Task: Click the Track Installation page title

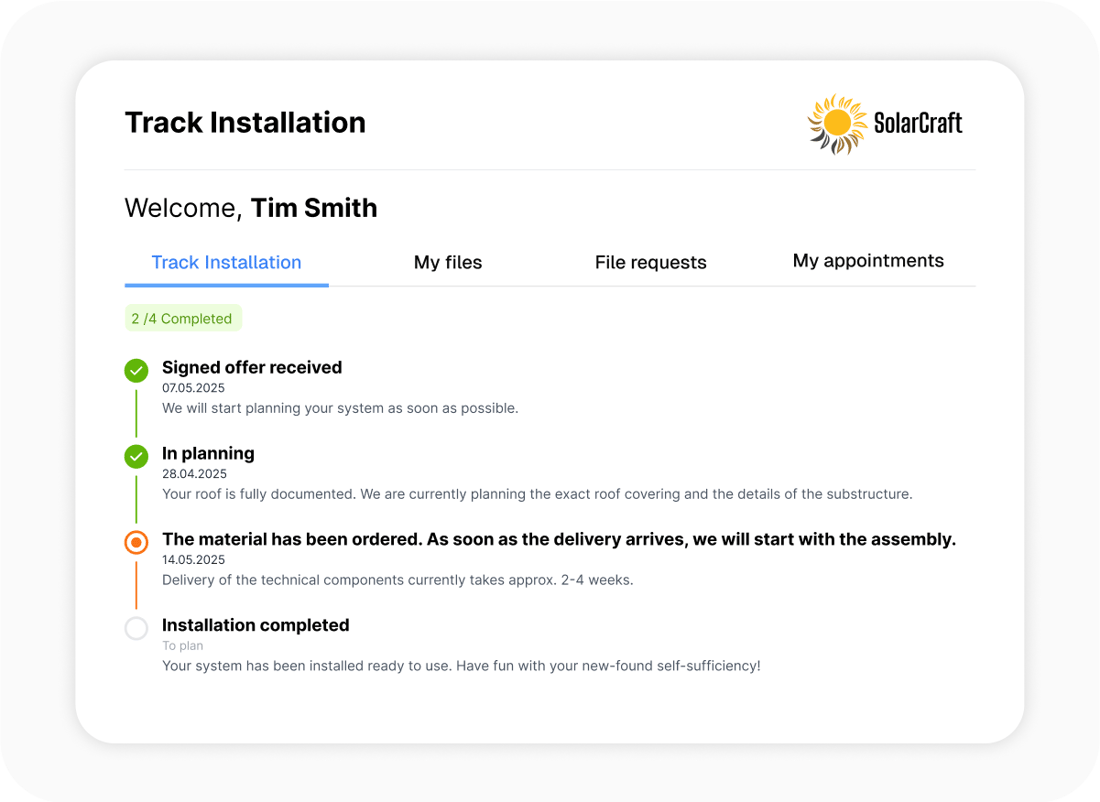Action: pos(246,123)
